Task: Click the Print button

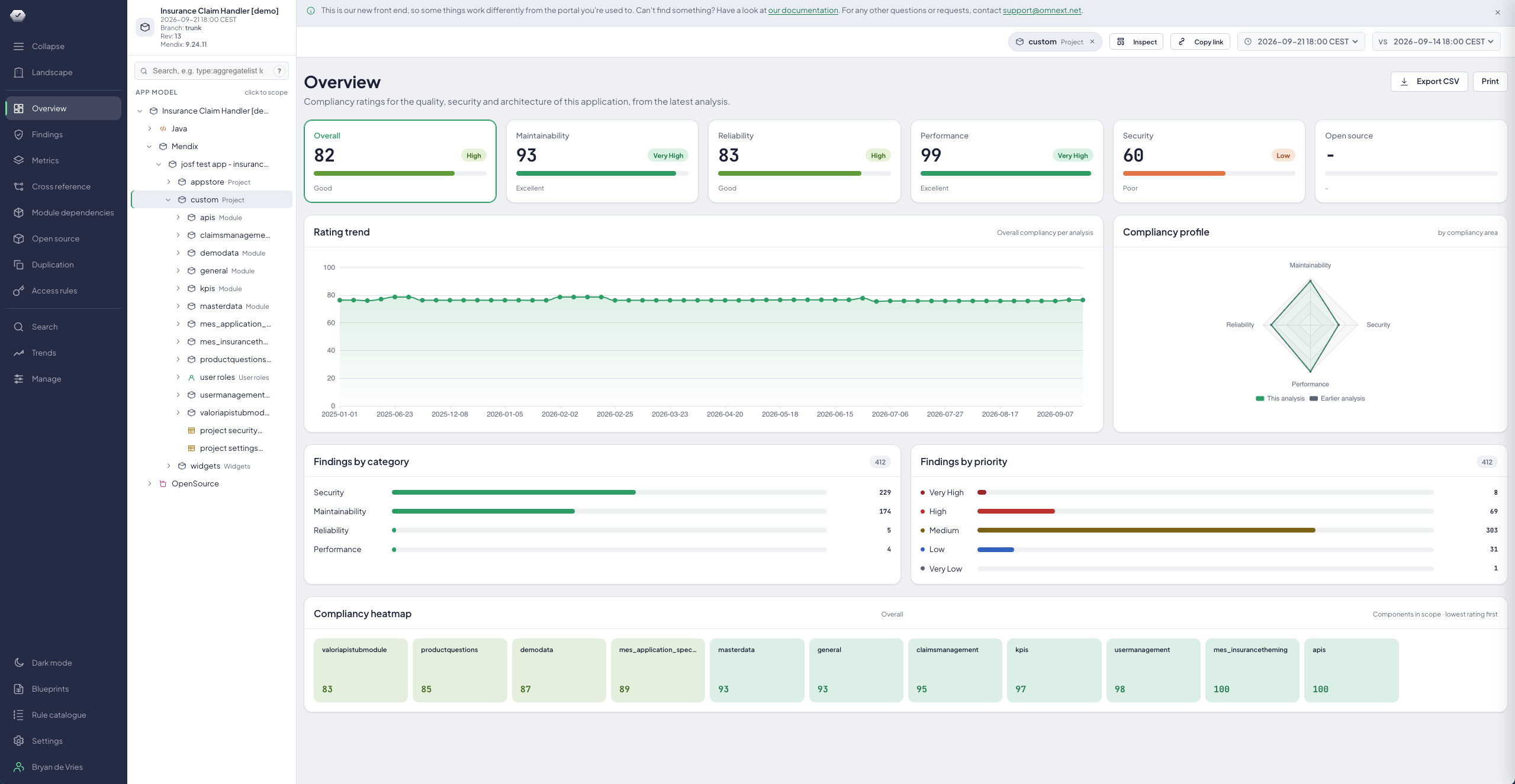Action: [1490, 82]
